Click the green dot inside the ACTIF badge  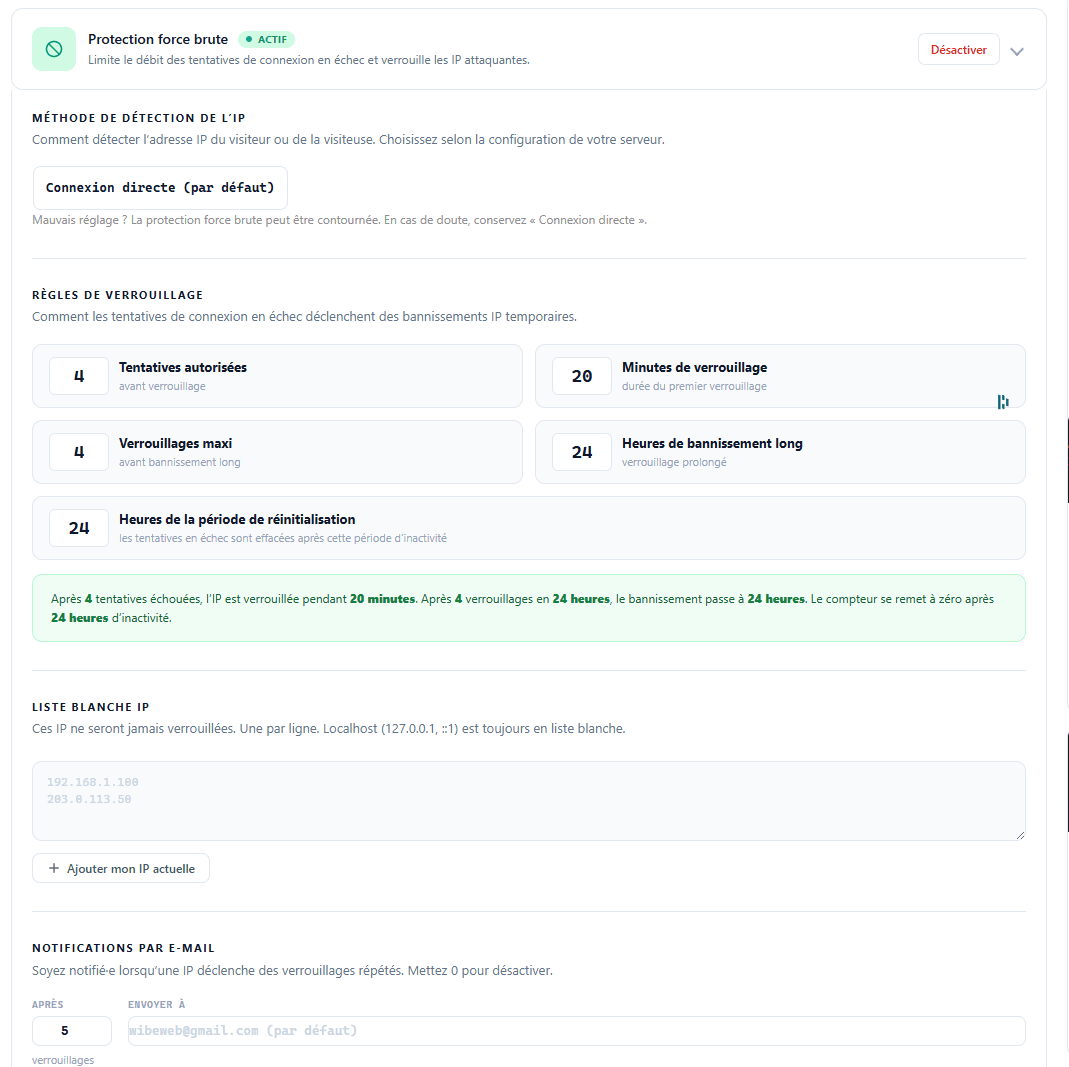250,39
